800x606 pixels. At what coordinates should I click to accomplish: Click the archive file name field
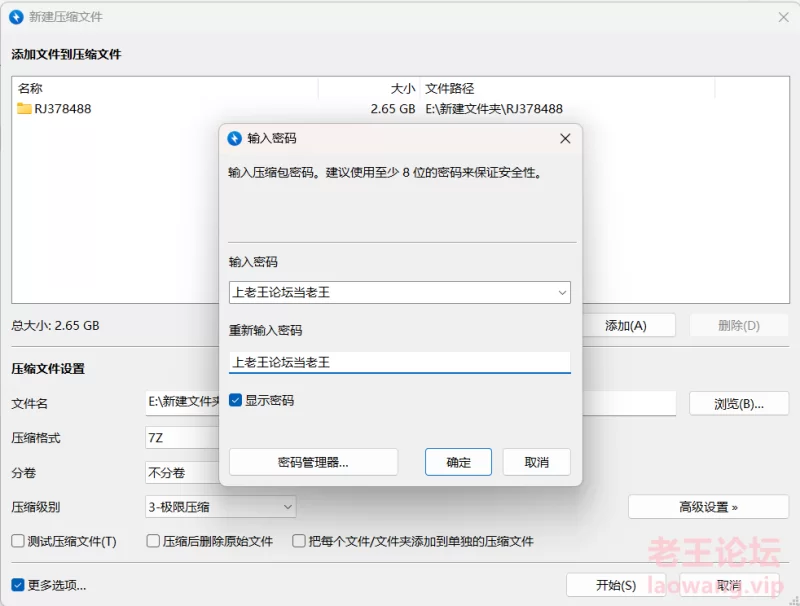coord(182,403)
